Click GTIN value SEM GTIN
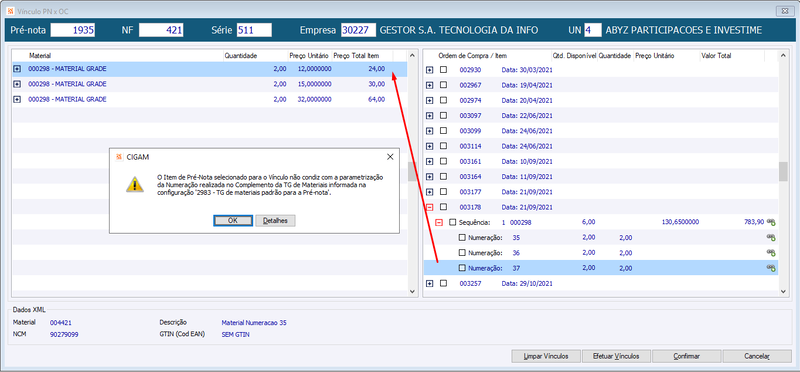The width and height of the screenshot is (800, 372). point(236,335)
